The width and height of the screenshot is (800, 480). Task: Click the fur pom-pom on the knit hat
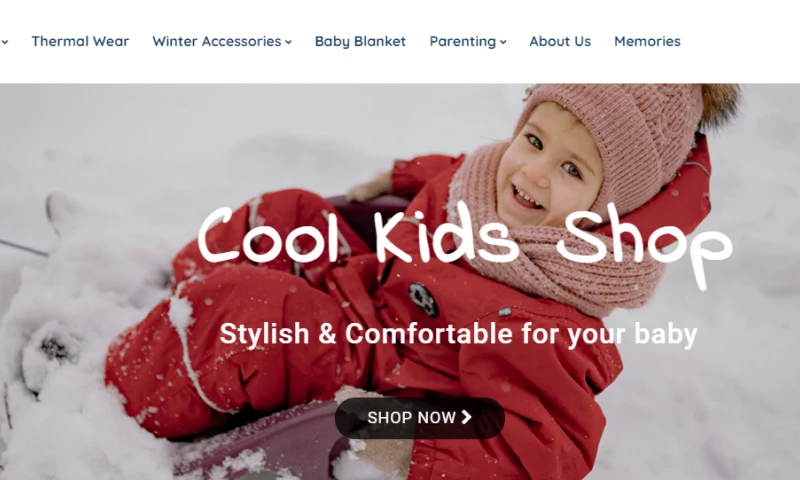click(x=719, y=105)
